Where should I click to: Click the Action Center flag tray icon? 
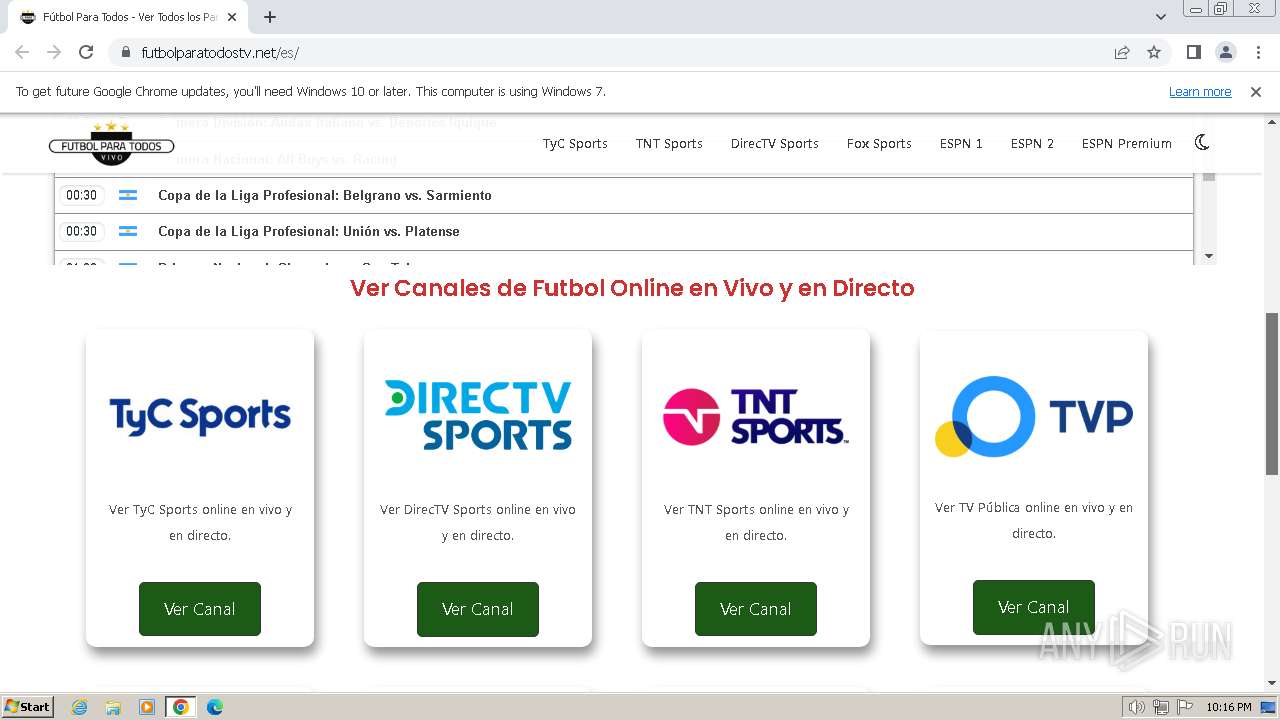click(1185, 707)
